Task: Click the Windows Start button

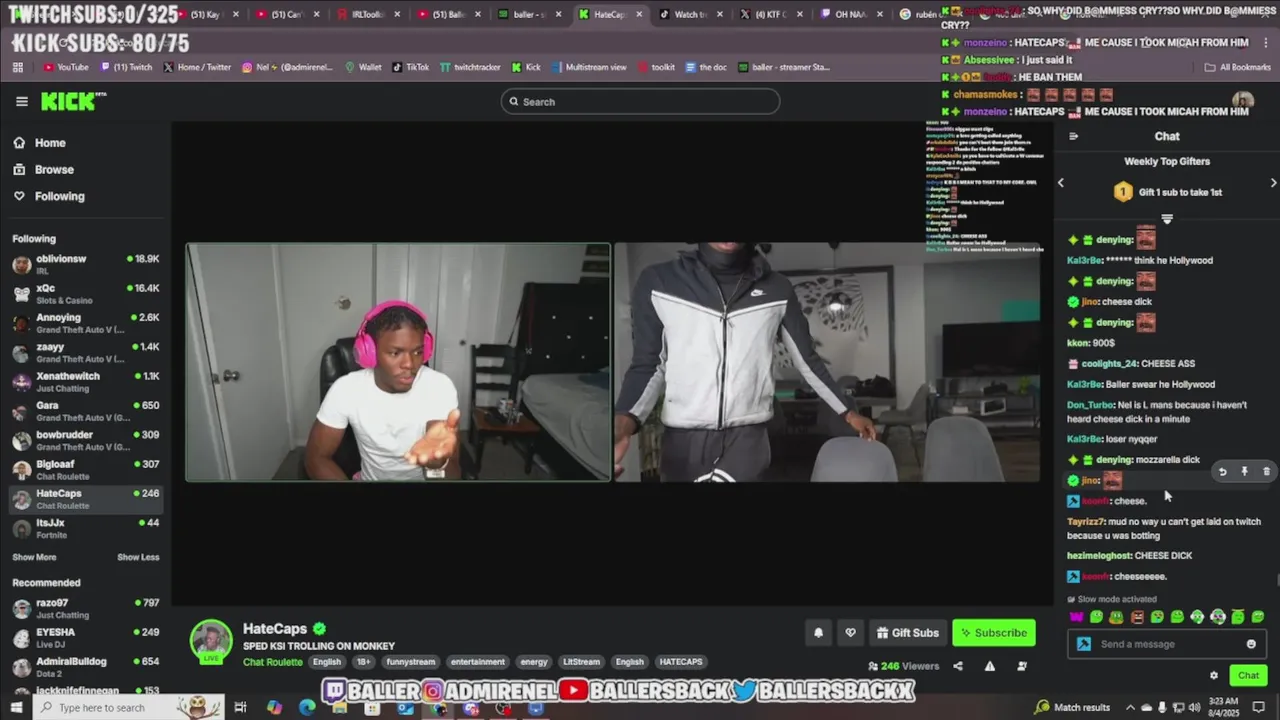Action: 15,707
